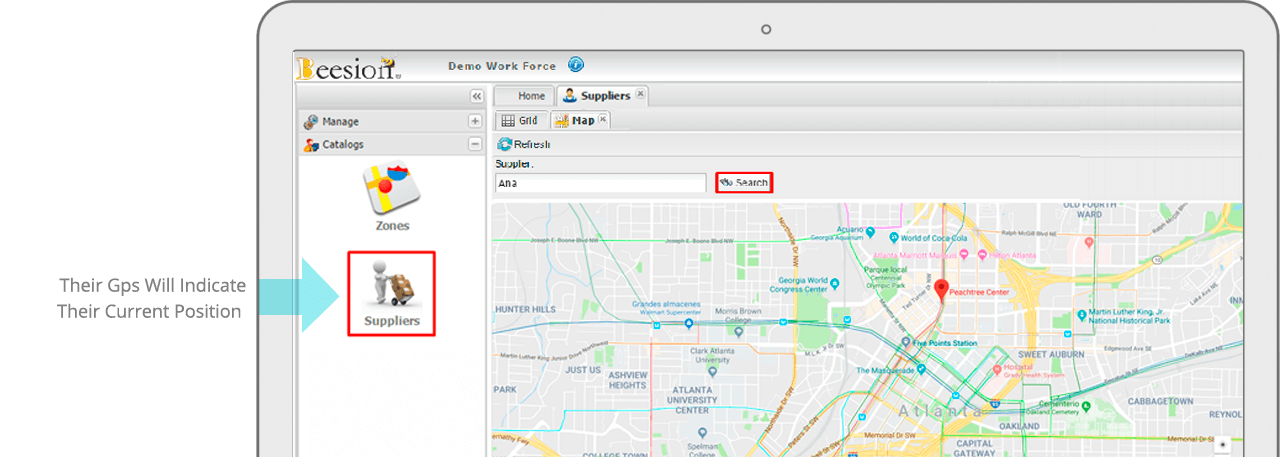
Task: Click the red Peachtree Center map pin
Action: [x=941, y=291]
